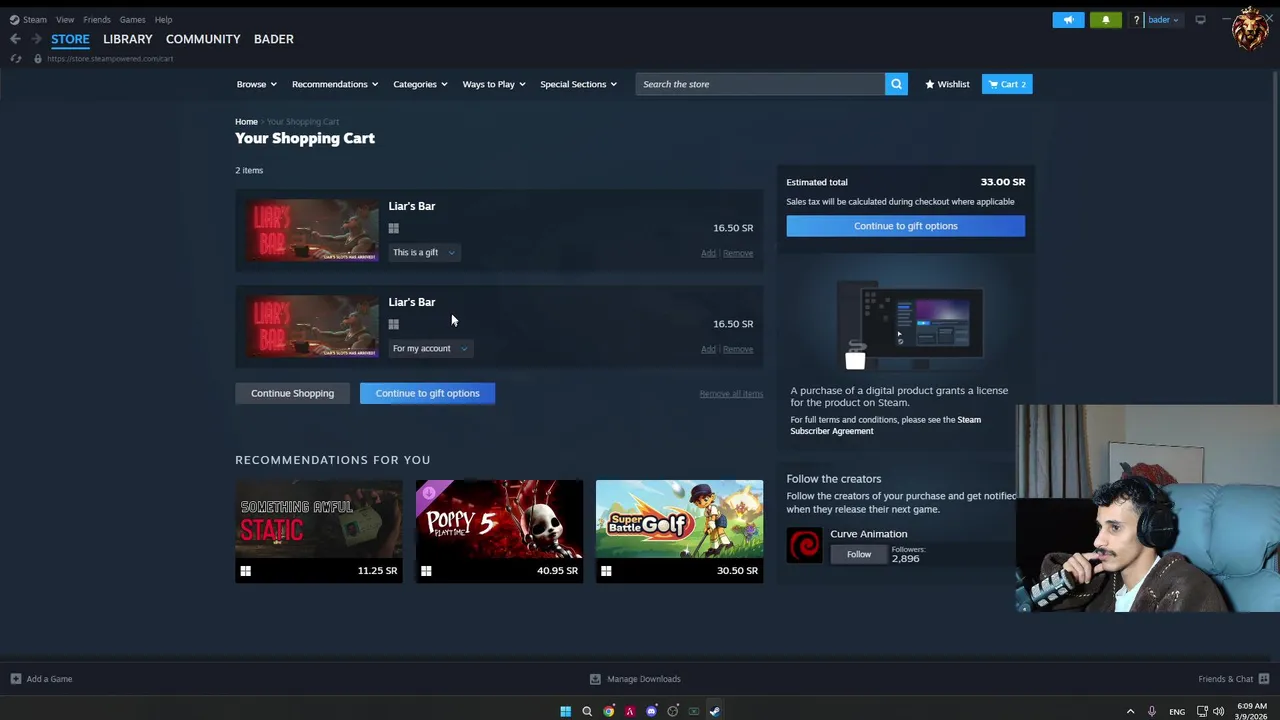
Task: Click the Steam taskbar icon
Action: click(x=714, y=711)
